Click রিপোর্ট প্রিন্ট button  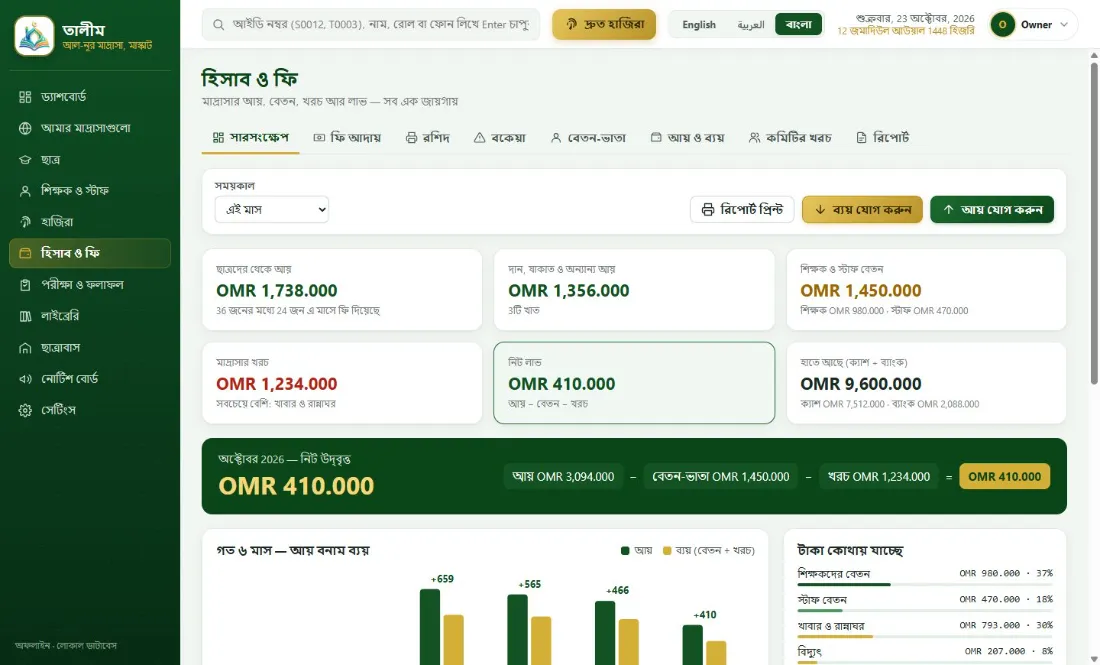click(742, 209)
